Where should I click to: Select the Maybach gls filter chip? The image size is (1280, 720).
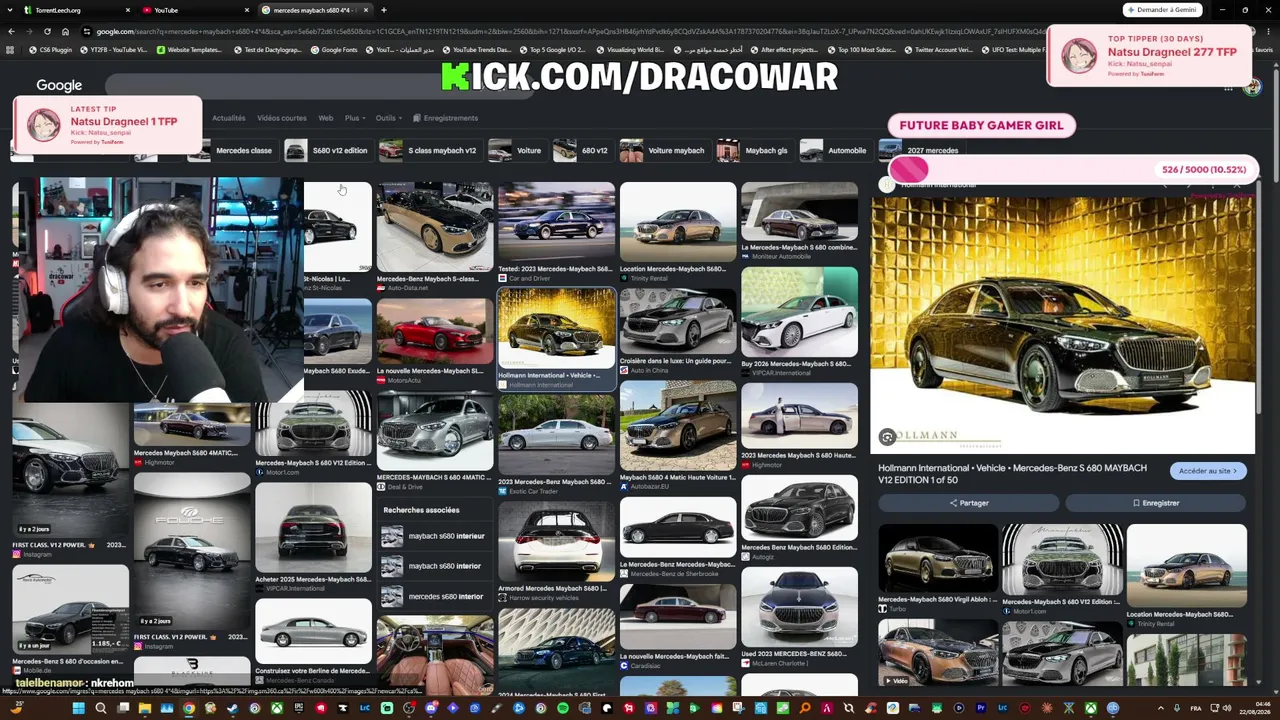(753, 151)
